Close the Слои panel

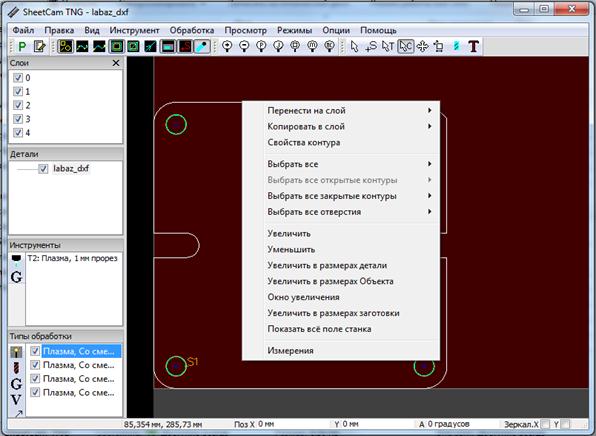116,63
